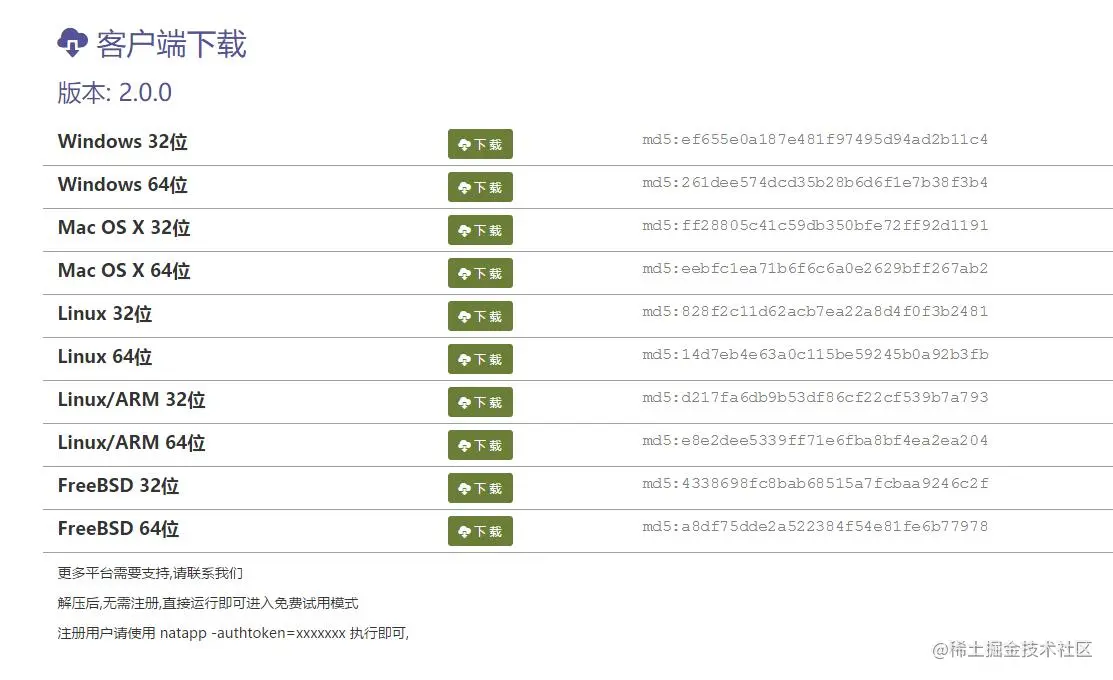Download the Linux/ARM 32位 client
The width and height of the screenshot is (1113, 680).
(x=480, y=402)
